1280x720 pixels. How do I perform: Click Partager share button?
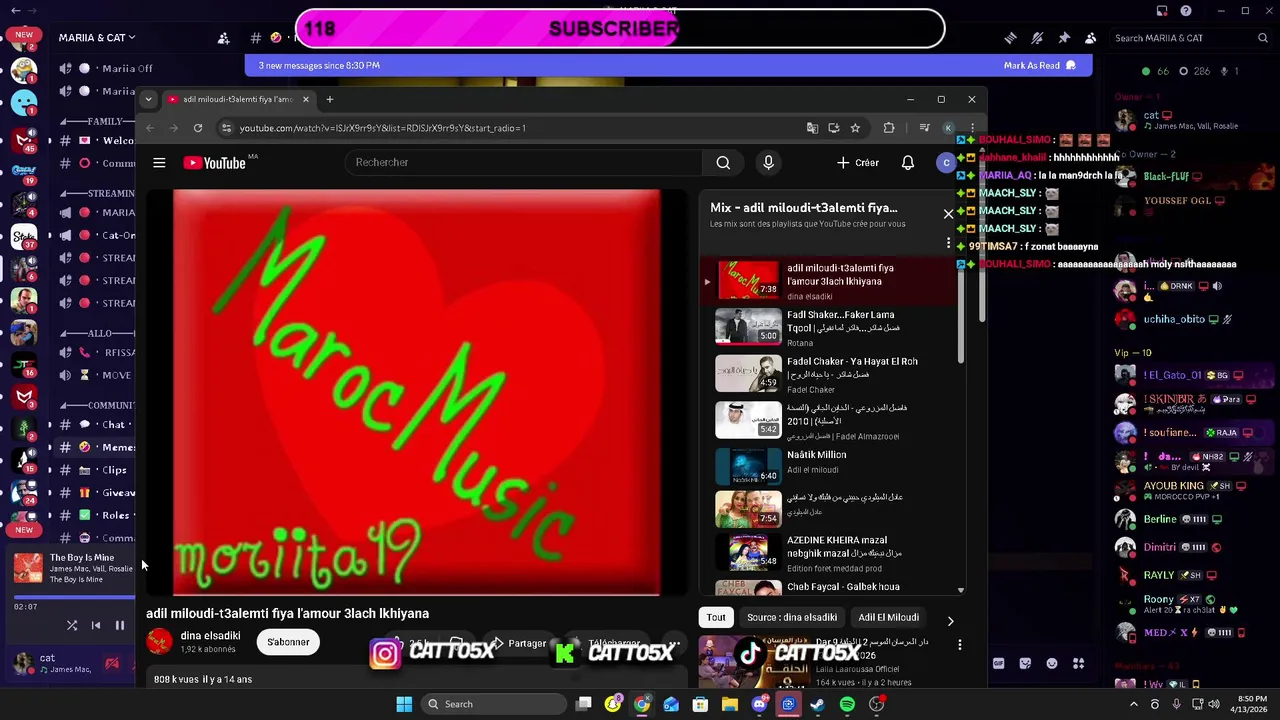[x=518, y=643]
